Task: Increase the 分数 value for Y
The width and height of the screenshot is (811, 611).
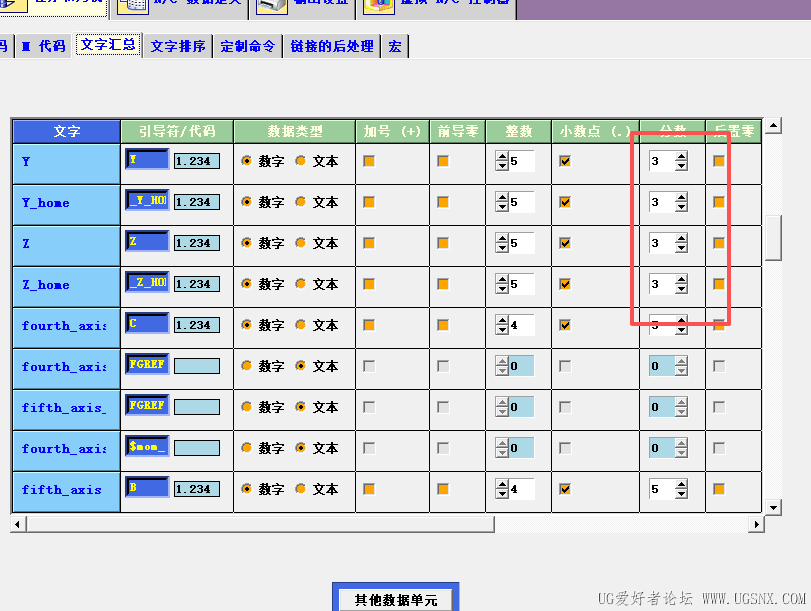Action: pos(681,156)
